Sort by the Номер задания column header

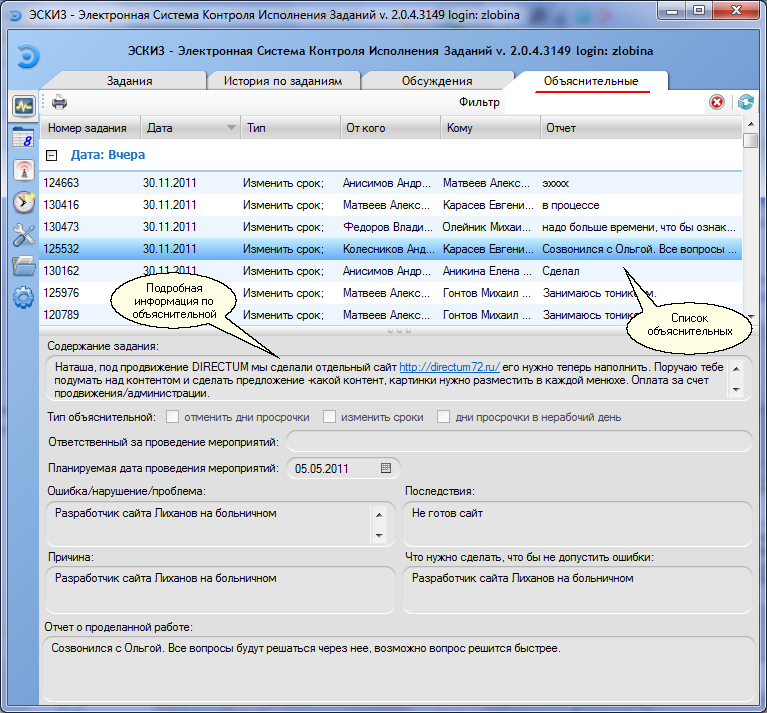coord(90,128)
